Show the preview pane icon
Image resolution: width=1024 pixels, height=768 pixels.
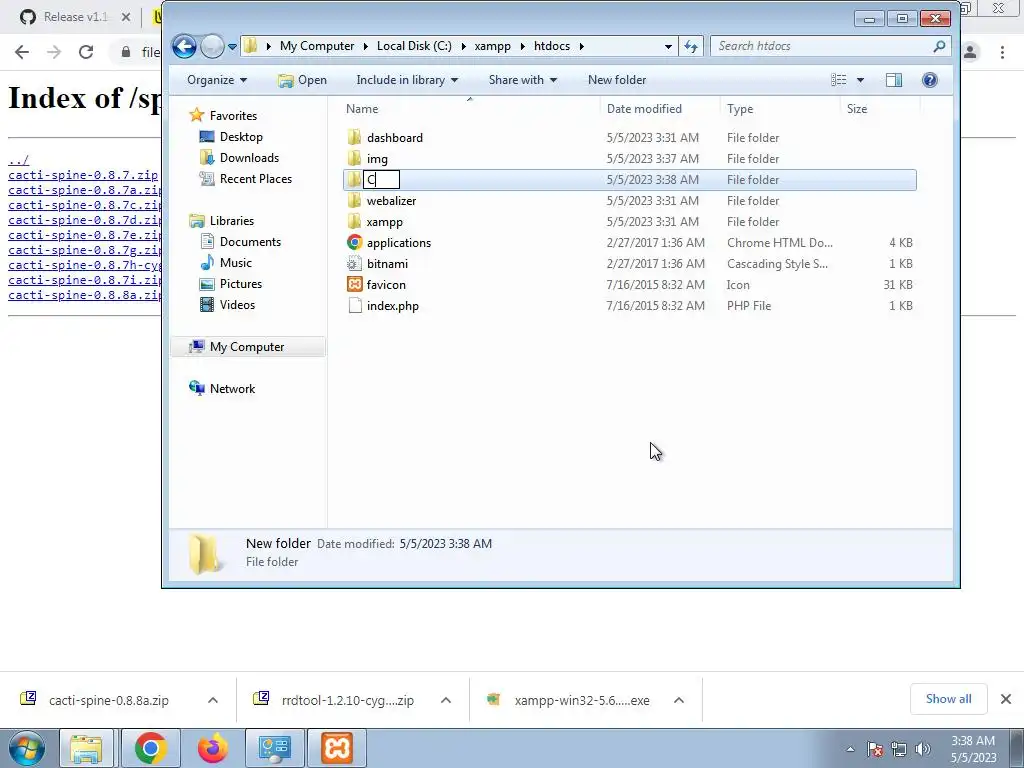click(893, 80)
